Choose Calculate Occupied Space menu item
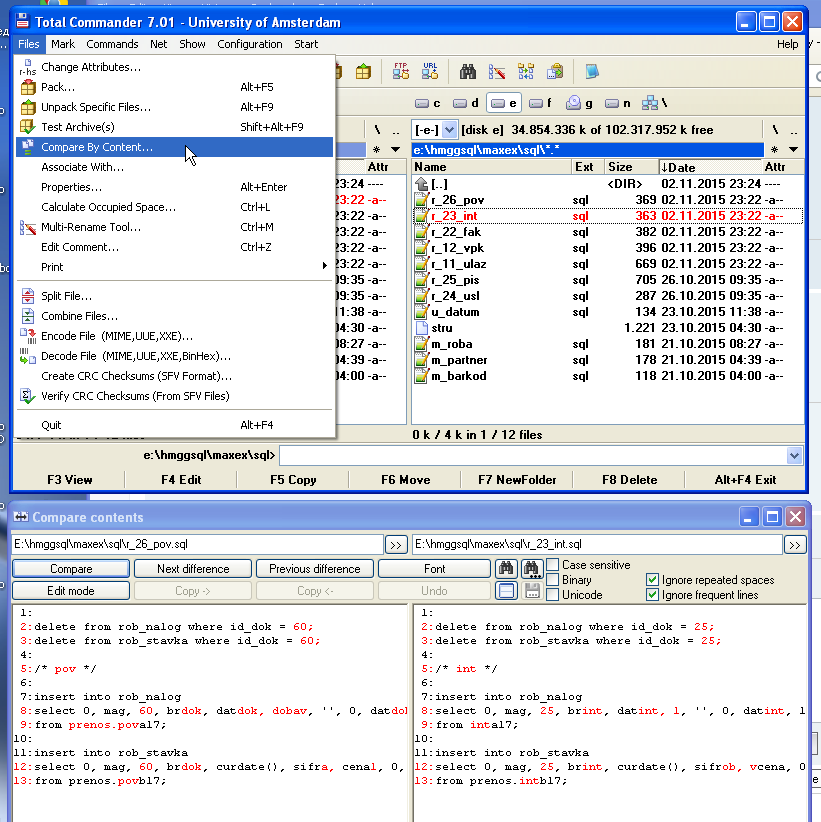This screenshot has height=822, width=821. (175, 207)
